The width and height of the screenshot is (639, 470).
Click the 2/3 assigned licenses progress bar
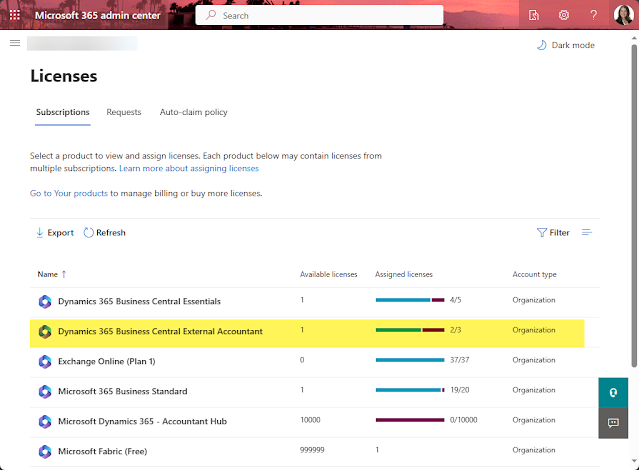[410, 330]
